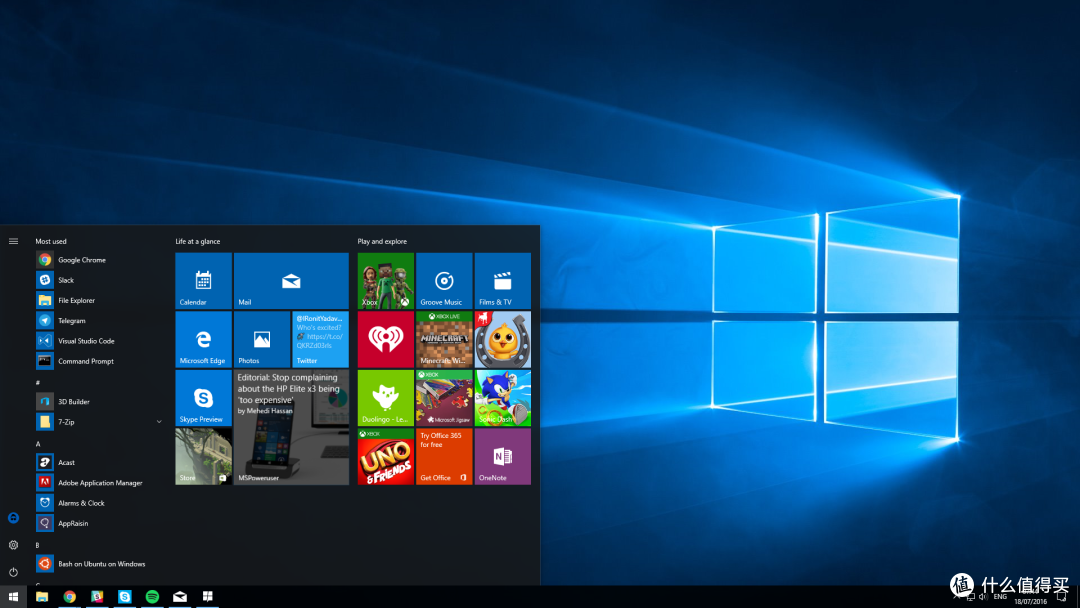This screenshot has width=1080, height=608.
Task: Launch AppRaisin from the app list
Action: point(100,523)
